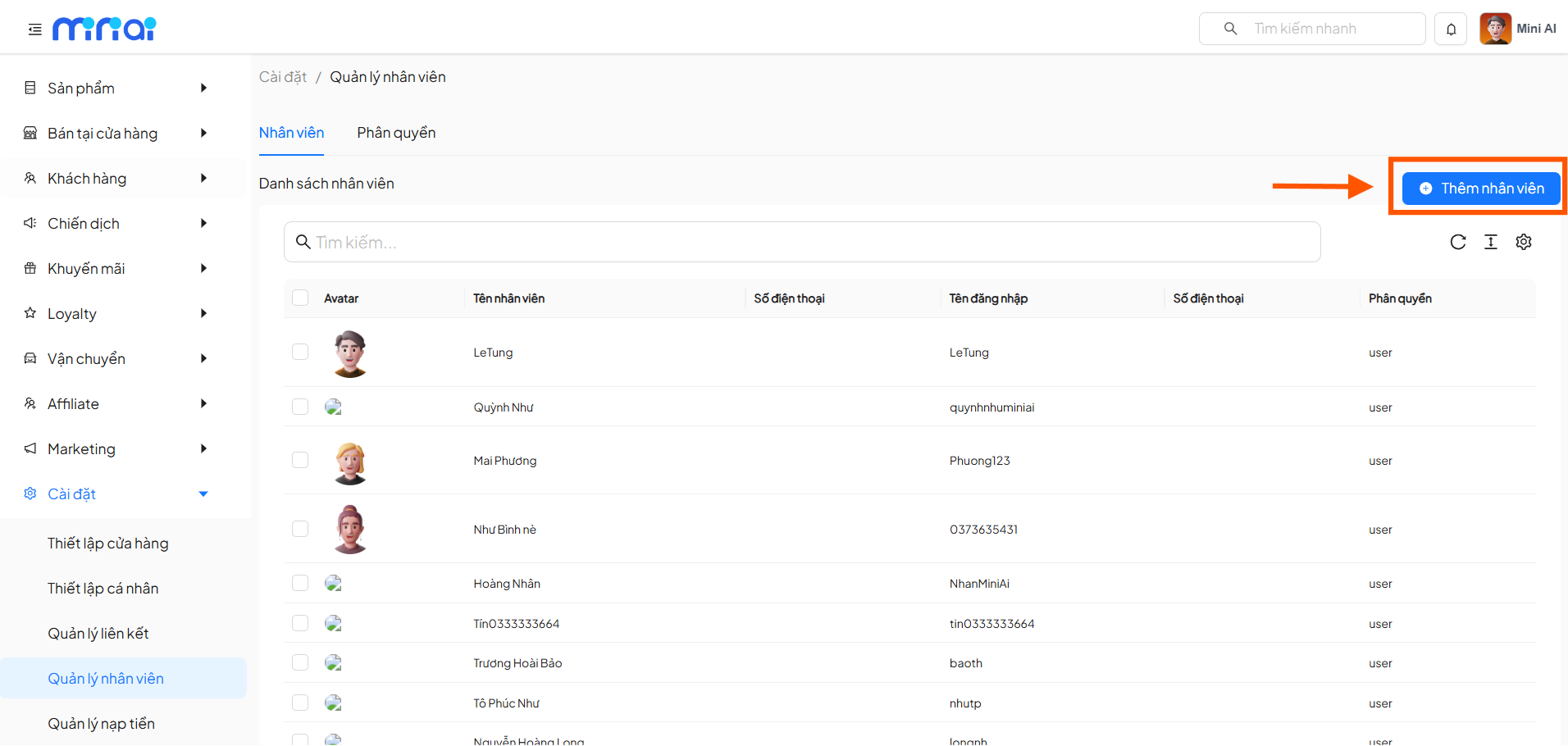This screenshot has width=1568, height=746.
Task: Click the row height adjust icon
Action: (x=1490, y=242)
